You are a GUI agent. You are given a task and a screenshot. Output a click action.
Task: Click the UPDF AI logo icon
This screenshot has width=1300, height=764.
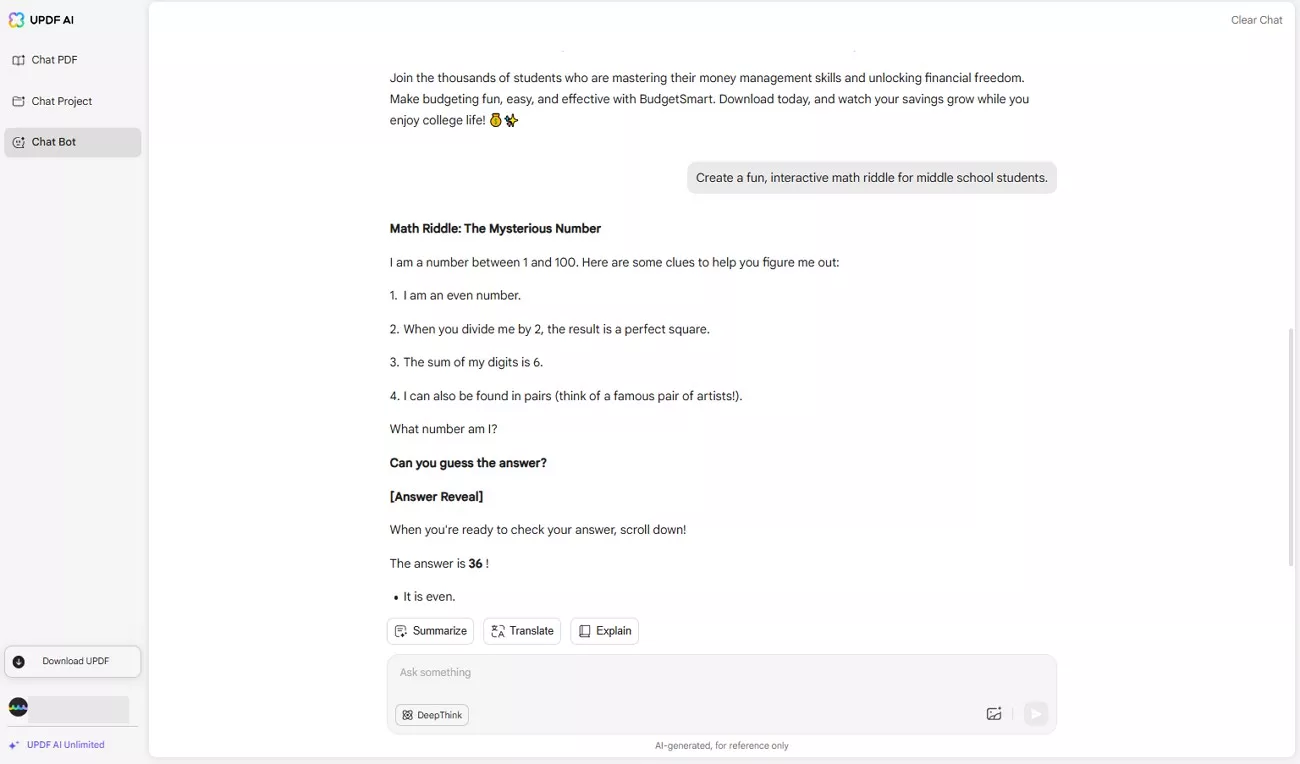16,20
